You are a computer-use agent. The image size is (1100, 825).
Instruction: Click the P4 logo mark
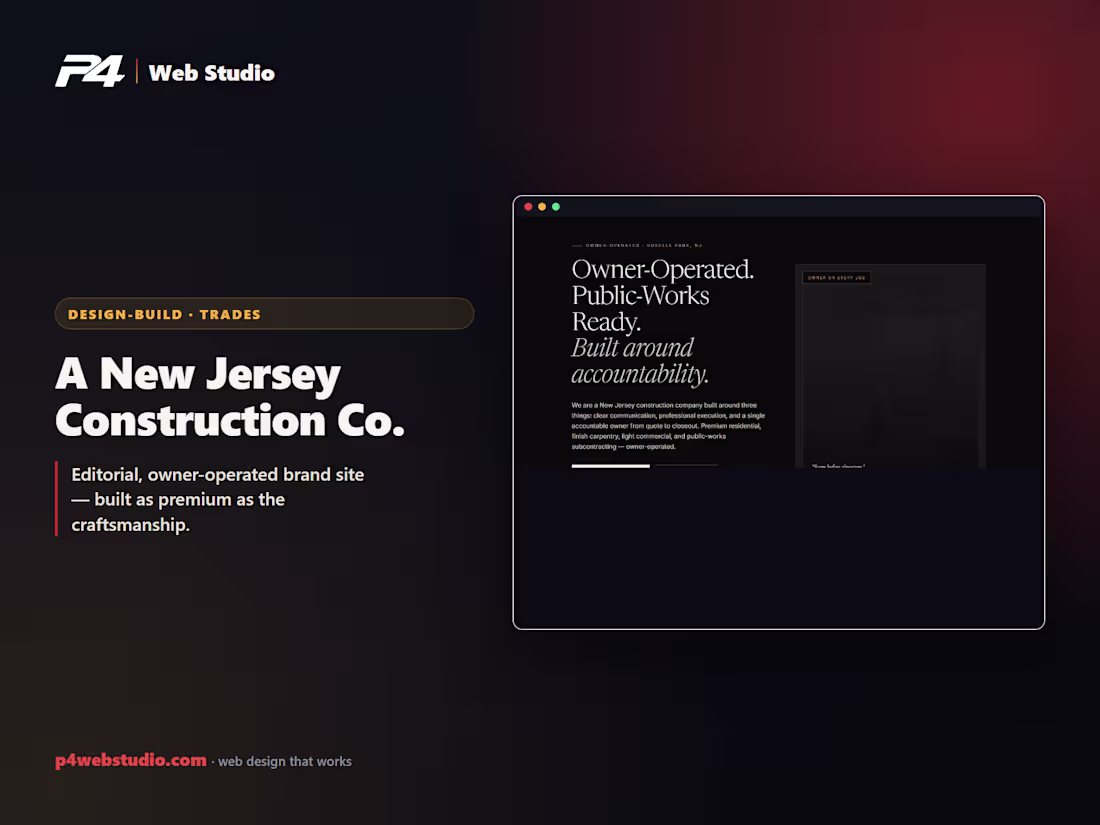pyautogui.click(x=90, y=71)
